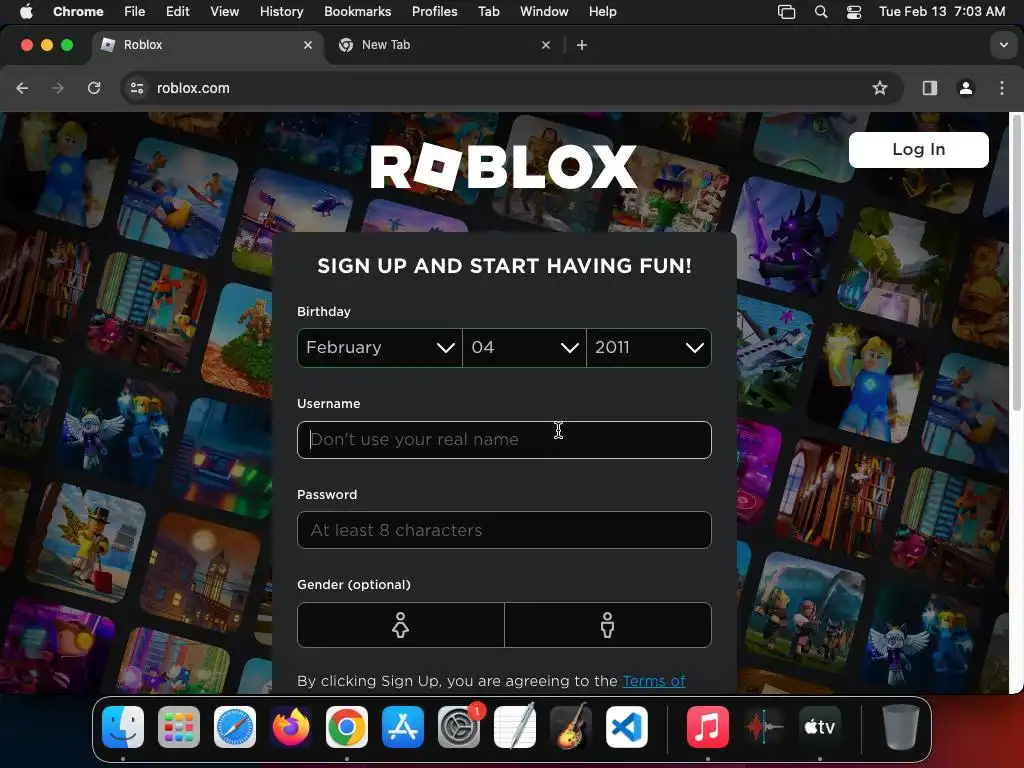Click the roblox.com address bar
The image size is (1024, 768).
509,88
